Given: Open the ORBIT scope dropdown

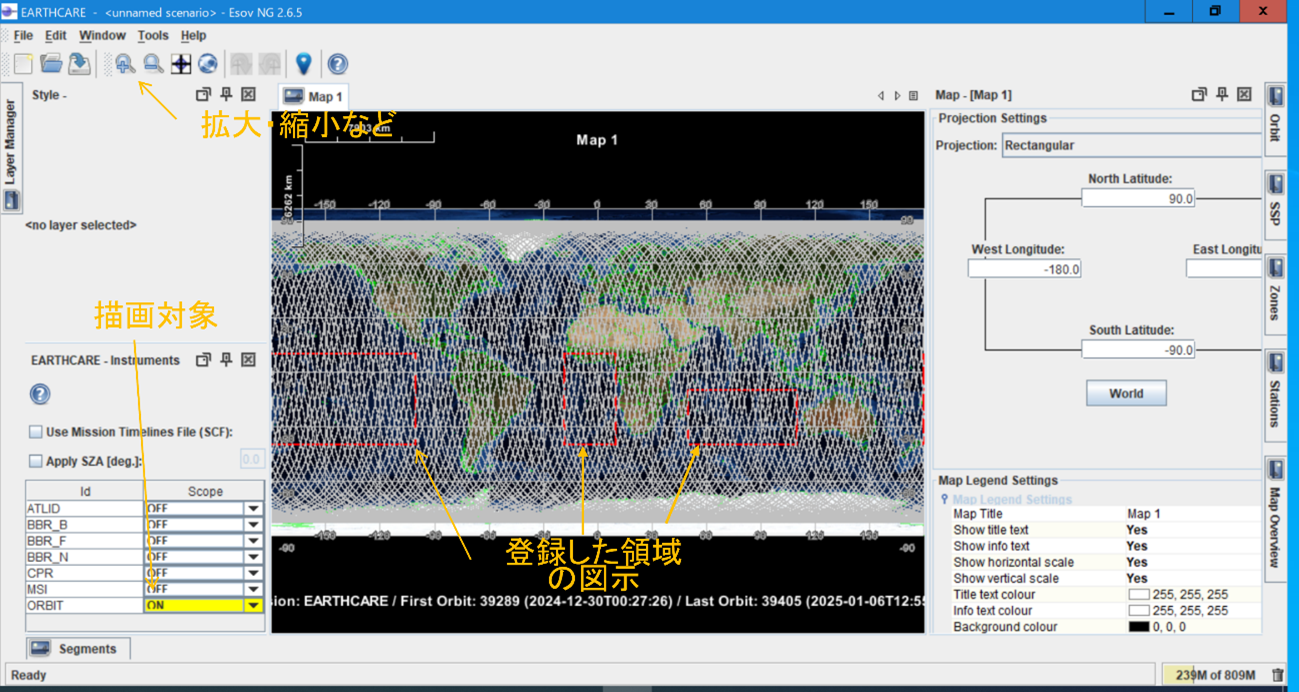Looking at the screenshot, I should (254, 605).
